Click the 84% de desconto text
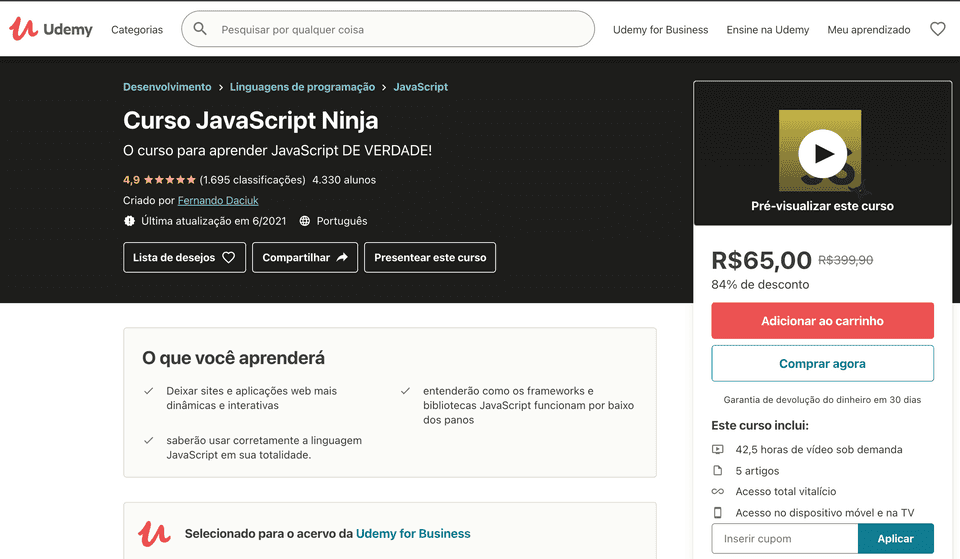The width and height of the screenshot is (960, 559). [760, 285]
